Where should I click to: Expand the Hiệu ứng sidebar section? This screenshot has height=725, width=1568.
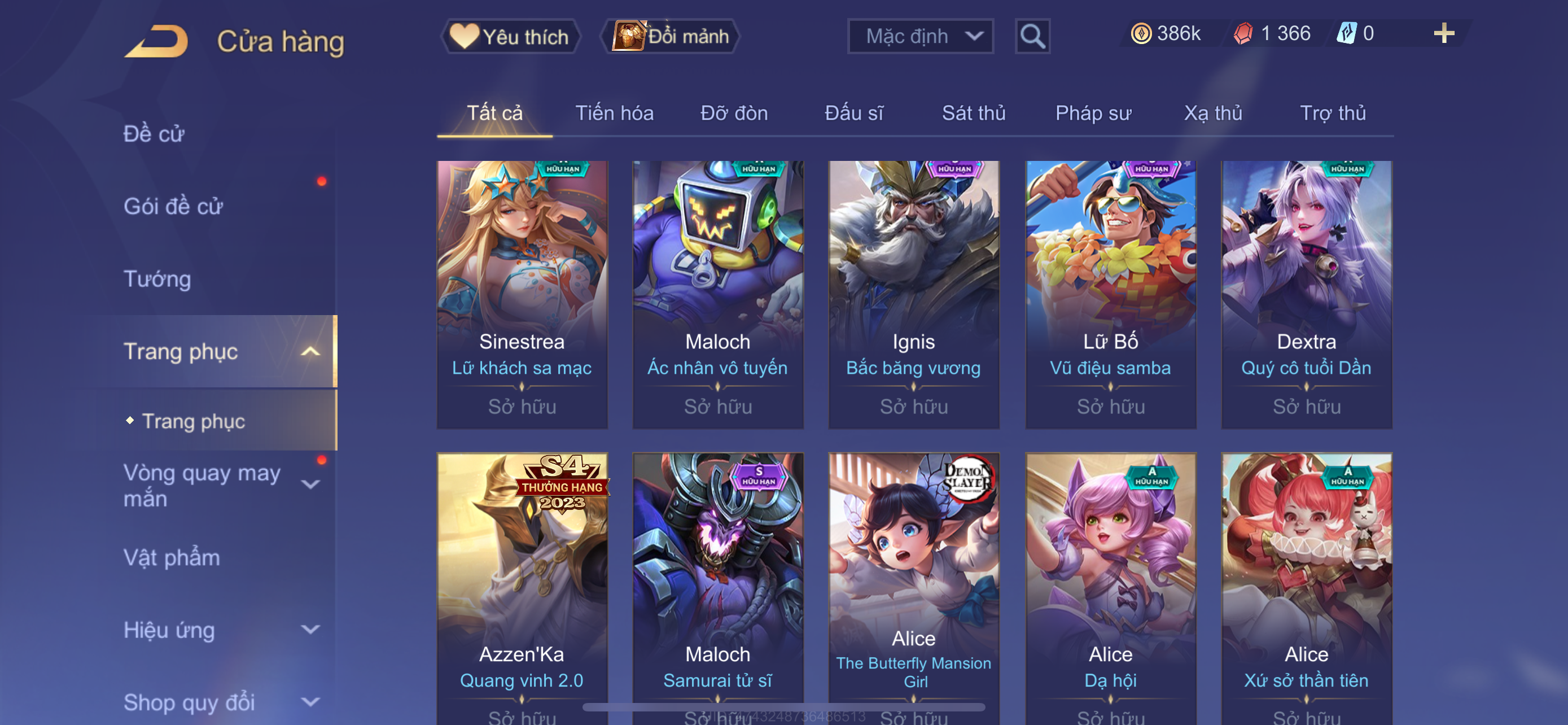point(310,630)
